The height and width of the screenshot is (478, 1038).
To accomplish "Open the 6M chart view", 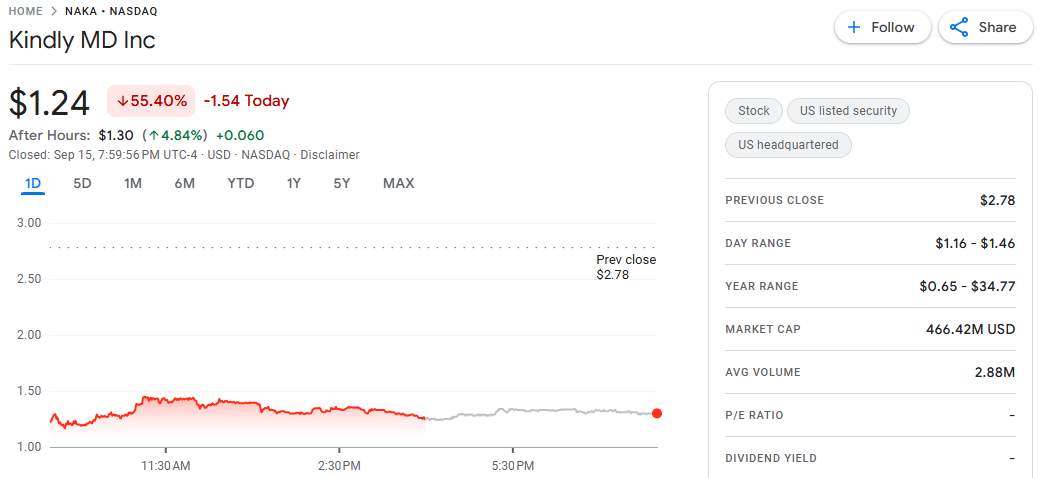I will (184, 183).
